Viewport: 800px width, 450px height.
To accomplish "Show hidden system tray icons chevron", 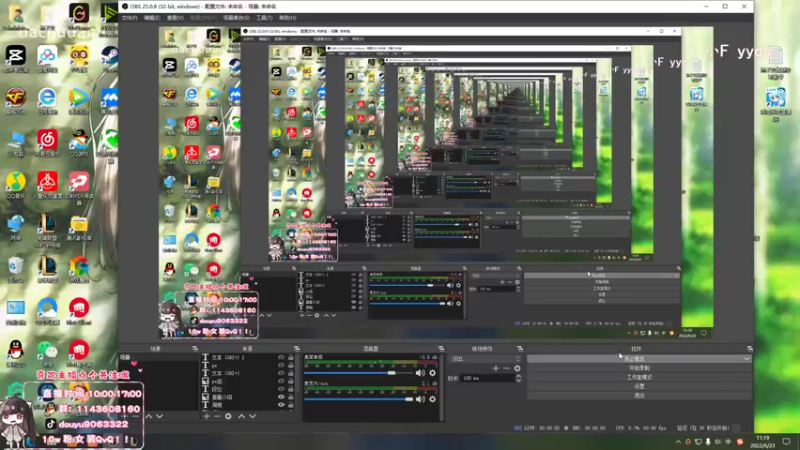I will click(x=678, y=442).
